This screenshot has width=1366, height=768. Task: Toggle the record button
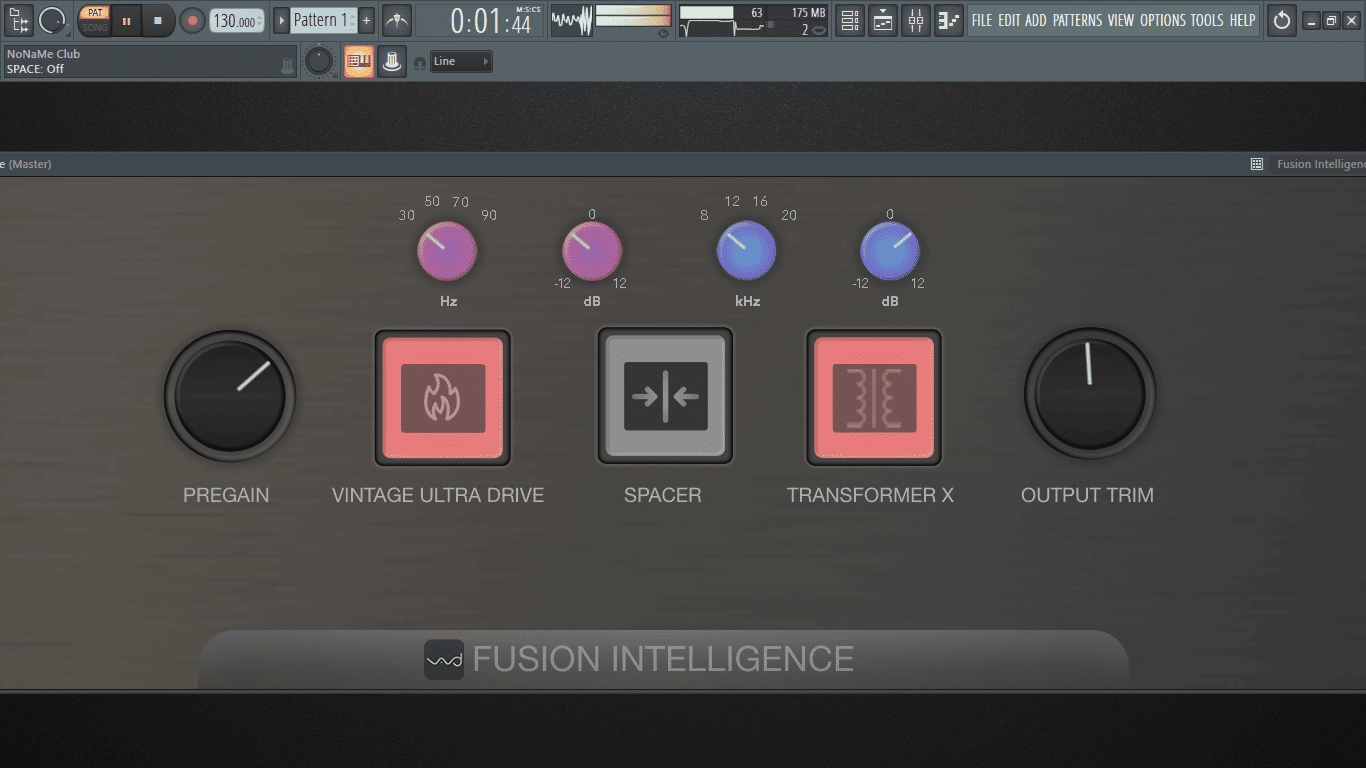click(192, 20)
